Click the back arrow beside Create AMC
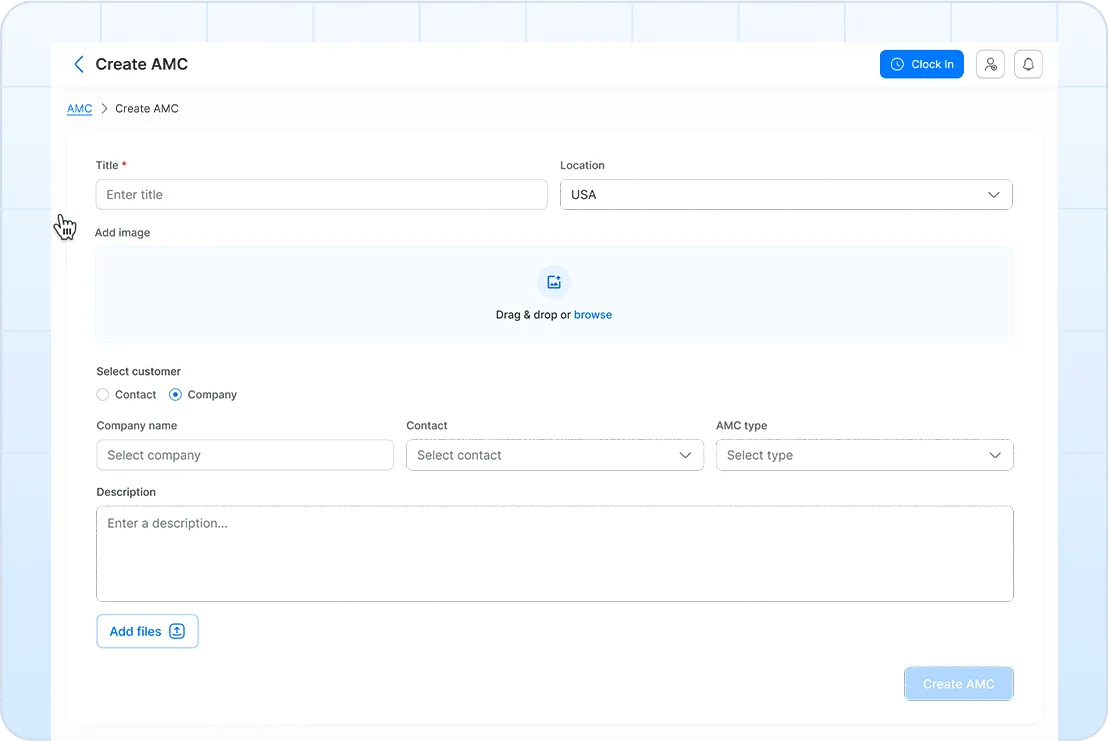 79,64
